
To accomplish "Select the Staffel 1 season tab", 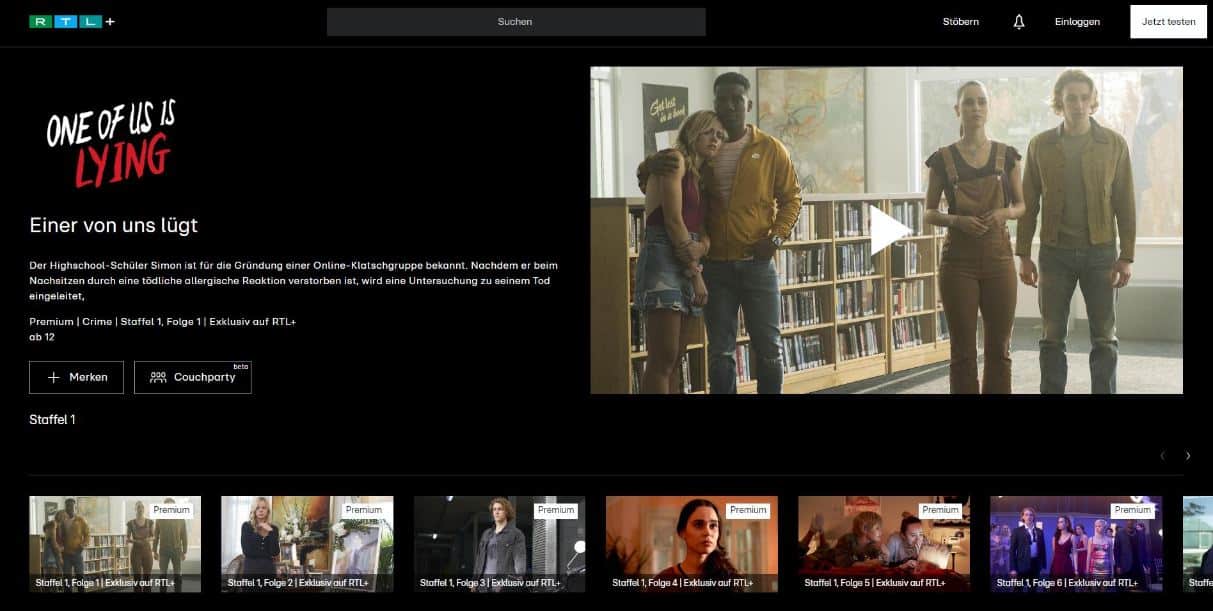I will [x=52, y=420].
